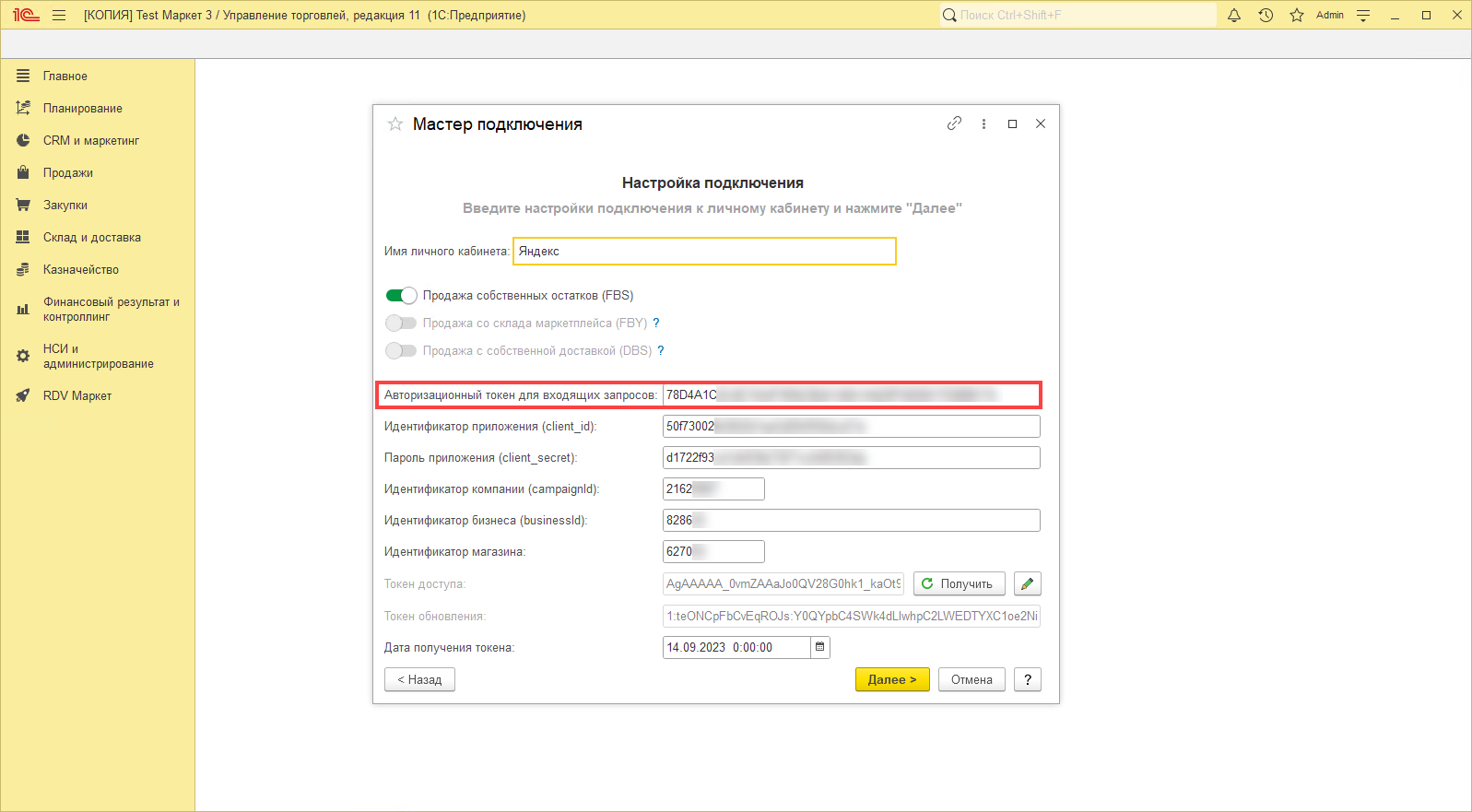Click the pencil edit icon beside Получить
1472x812 pixels.
[x=1027, y=583]
